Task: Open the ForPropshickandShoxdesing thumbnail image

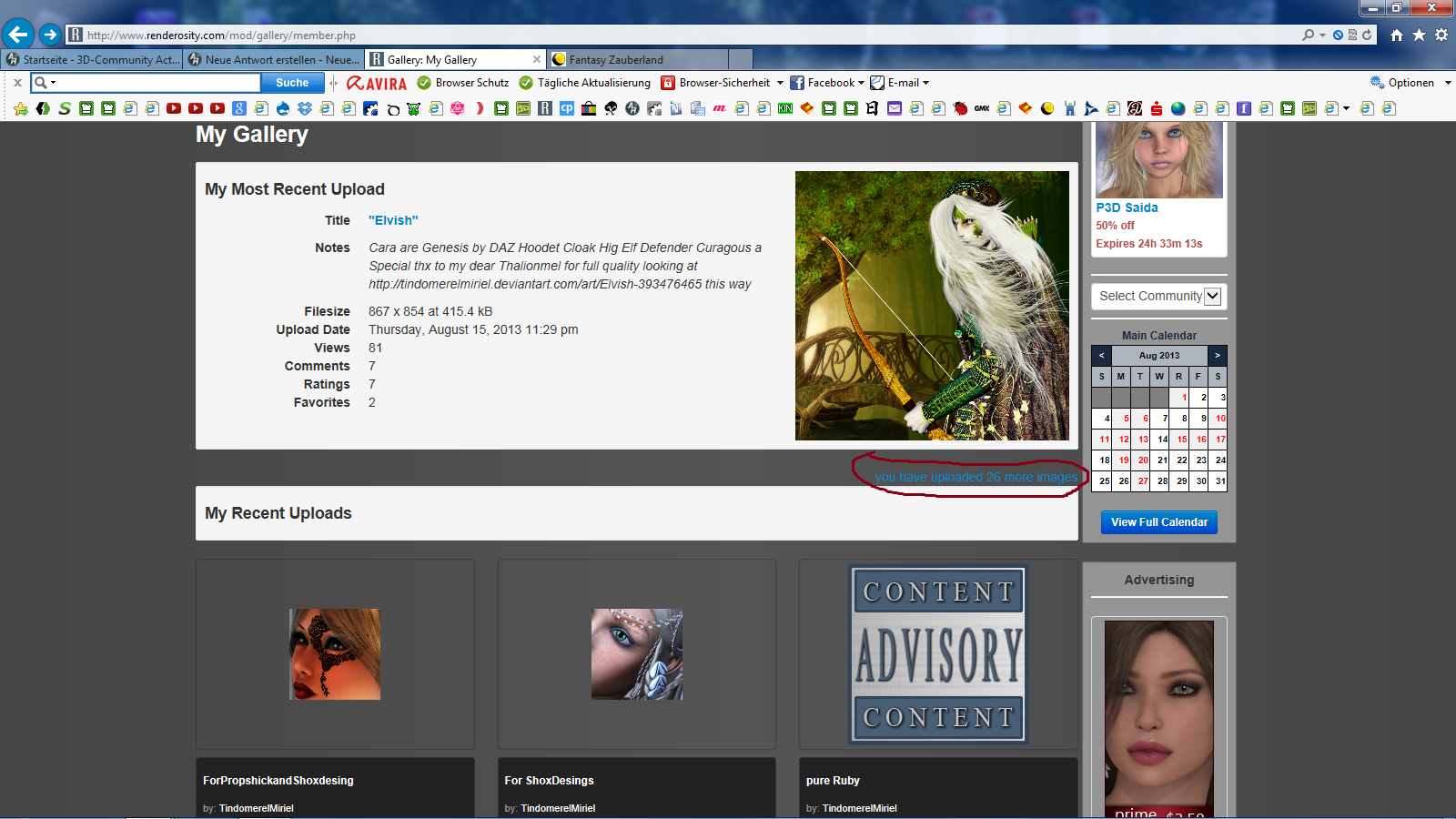Action: (335, 654)
